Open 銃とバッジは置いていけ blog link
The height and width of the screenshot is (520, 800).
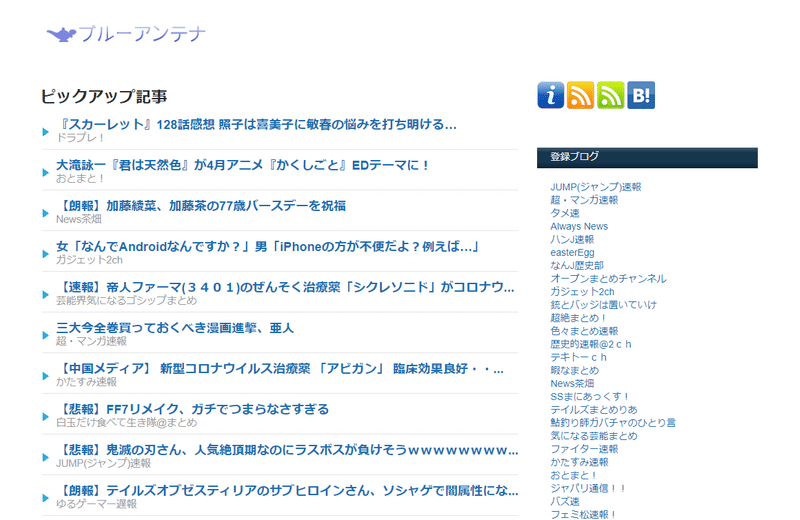pos(603,305)
